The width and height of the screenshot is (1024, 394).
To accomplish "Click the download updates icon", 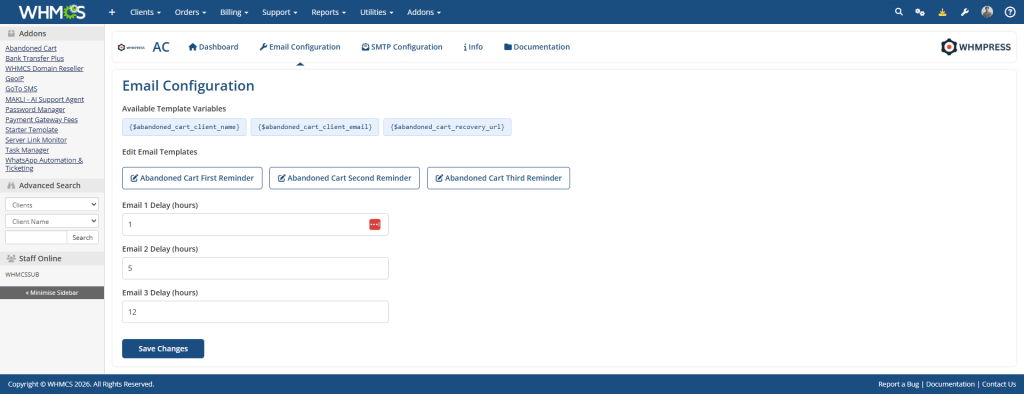I will (x=941, y=12).
